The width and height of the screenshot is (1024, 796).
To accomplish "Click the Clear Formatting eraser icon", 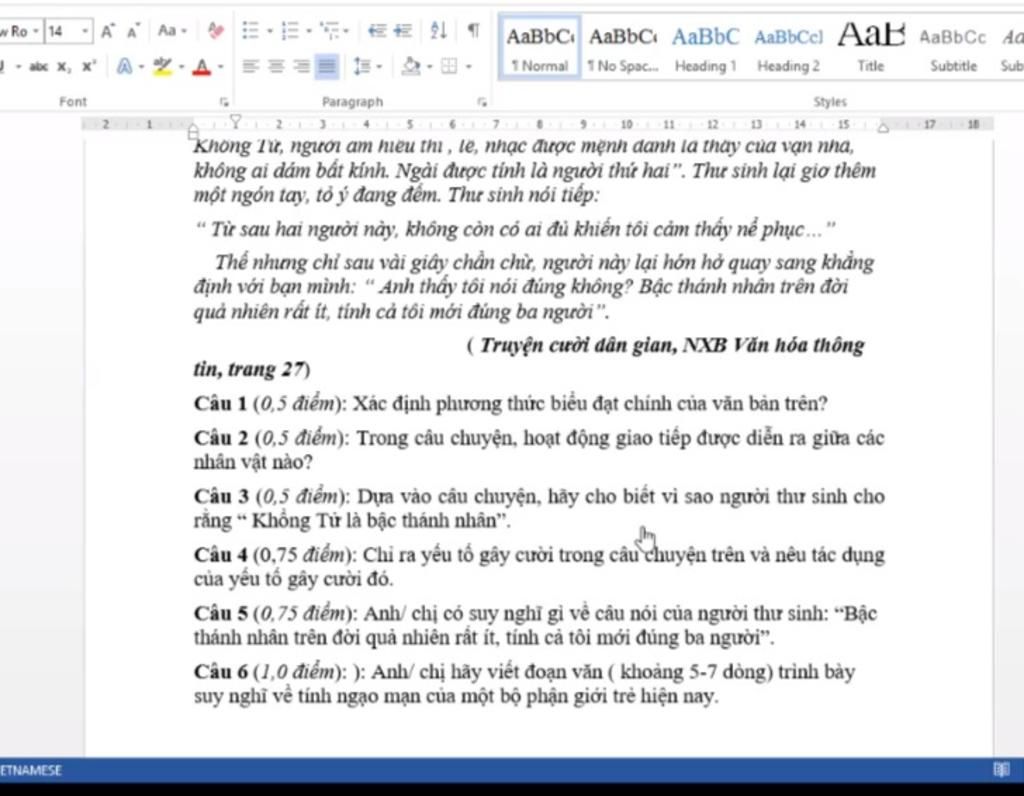I will (x=216, y=31).
